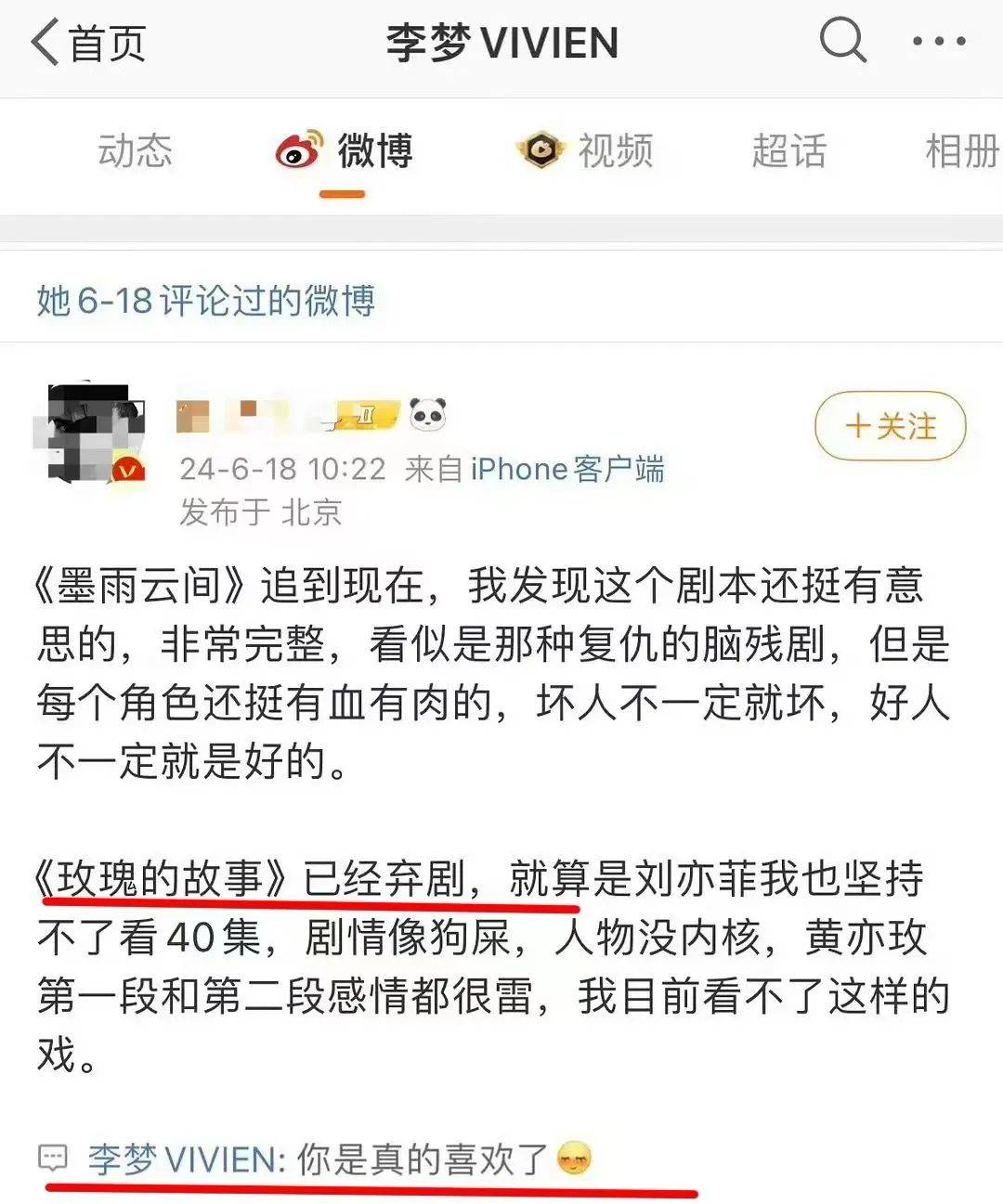Tap the pixelated poster avatar
The height and width of the screenshot is (1204, 1003).
(89, 432)
